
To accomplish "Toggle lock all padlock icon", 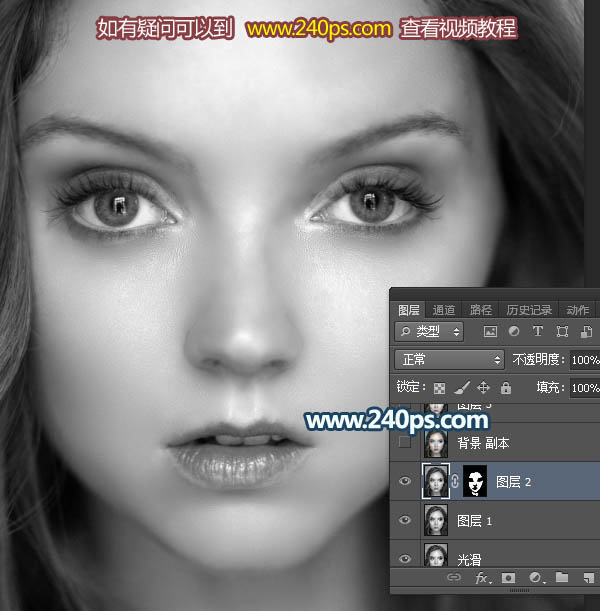I will point(506,388).
